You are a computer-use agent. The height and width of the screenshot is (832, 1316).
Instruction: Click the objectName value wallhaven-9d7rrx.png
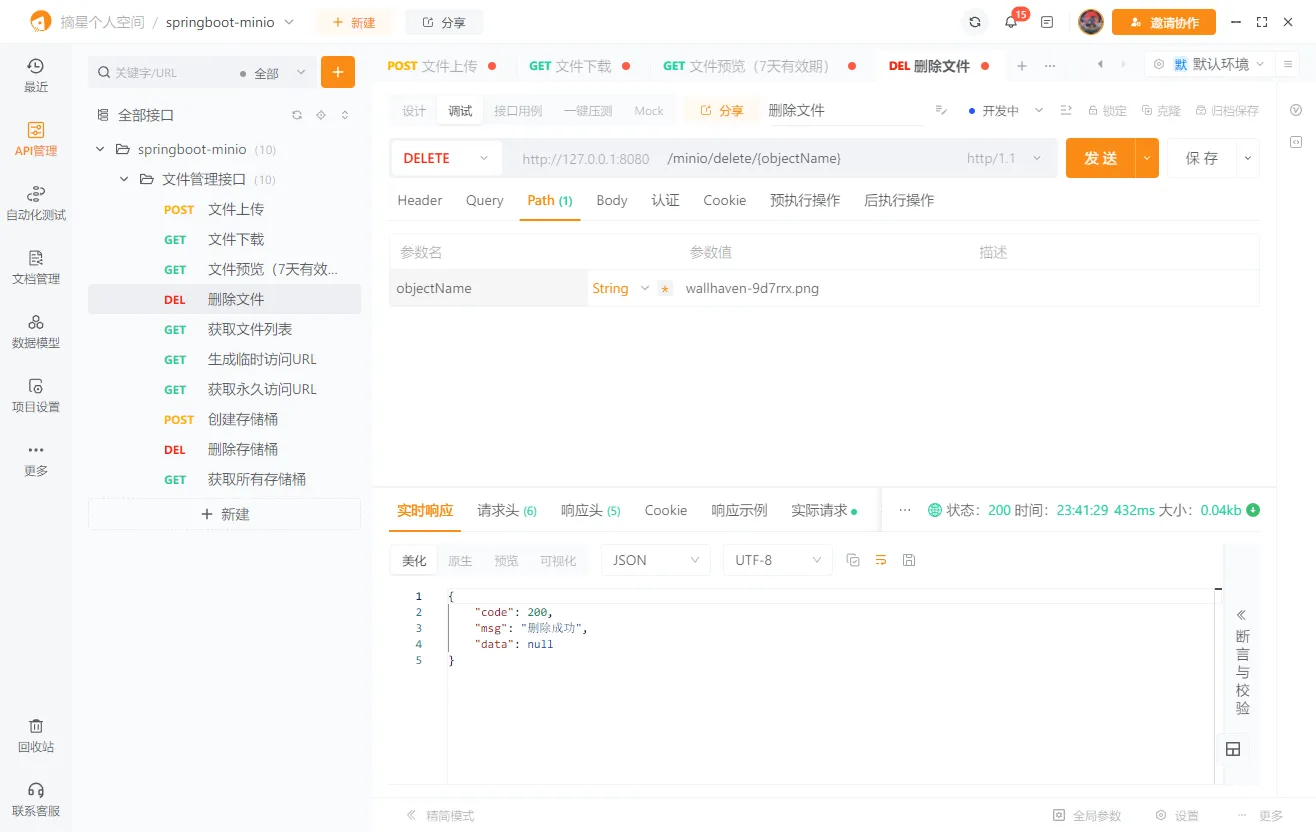[752, 288]
